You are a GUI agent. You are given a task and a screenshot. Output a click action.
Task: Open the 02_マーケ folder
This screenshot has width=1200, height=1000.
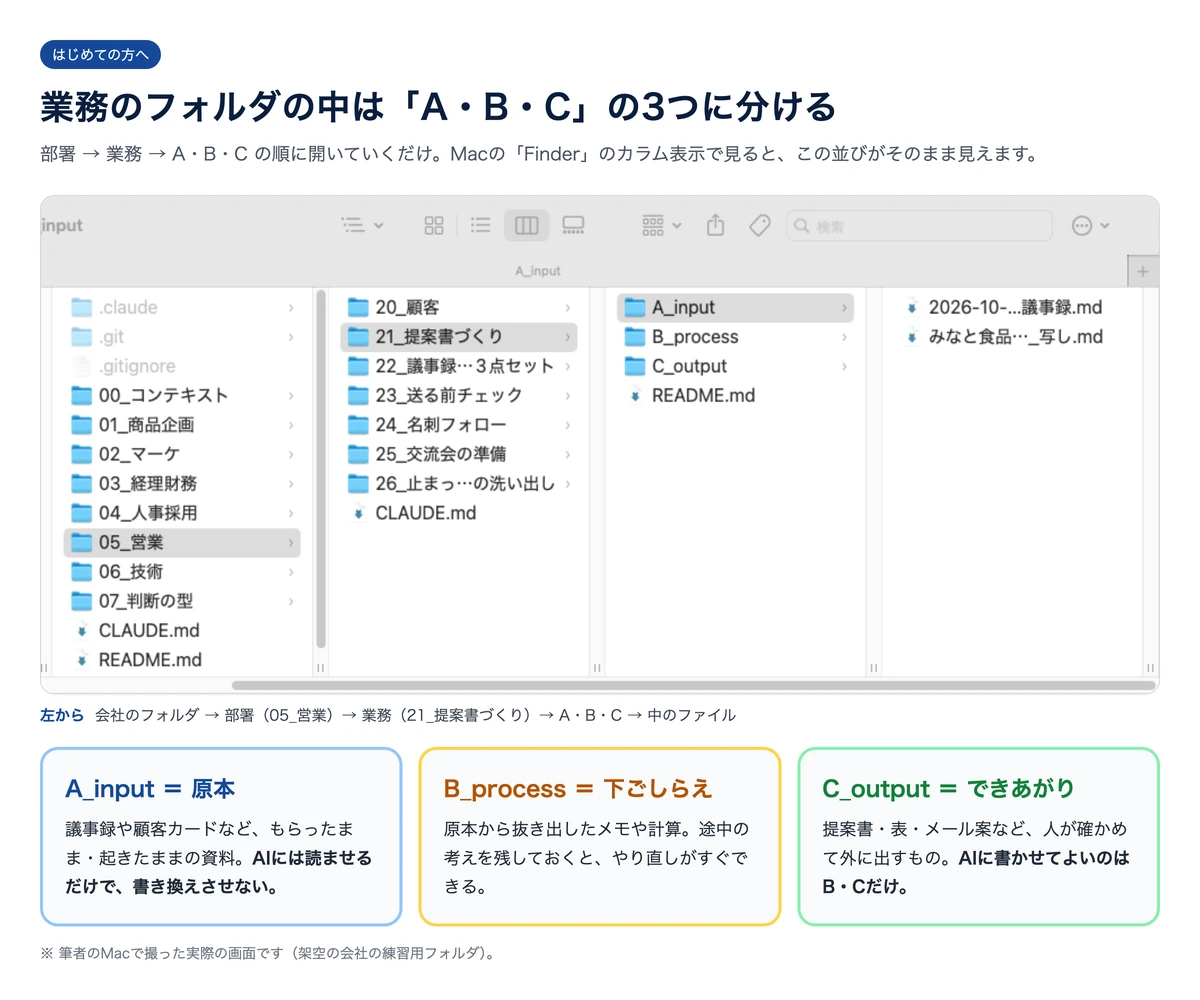tap(182, 454)
